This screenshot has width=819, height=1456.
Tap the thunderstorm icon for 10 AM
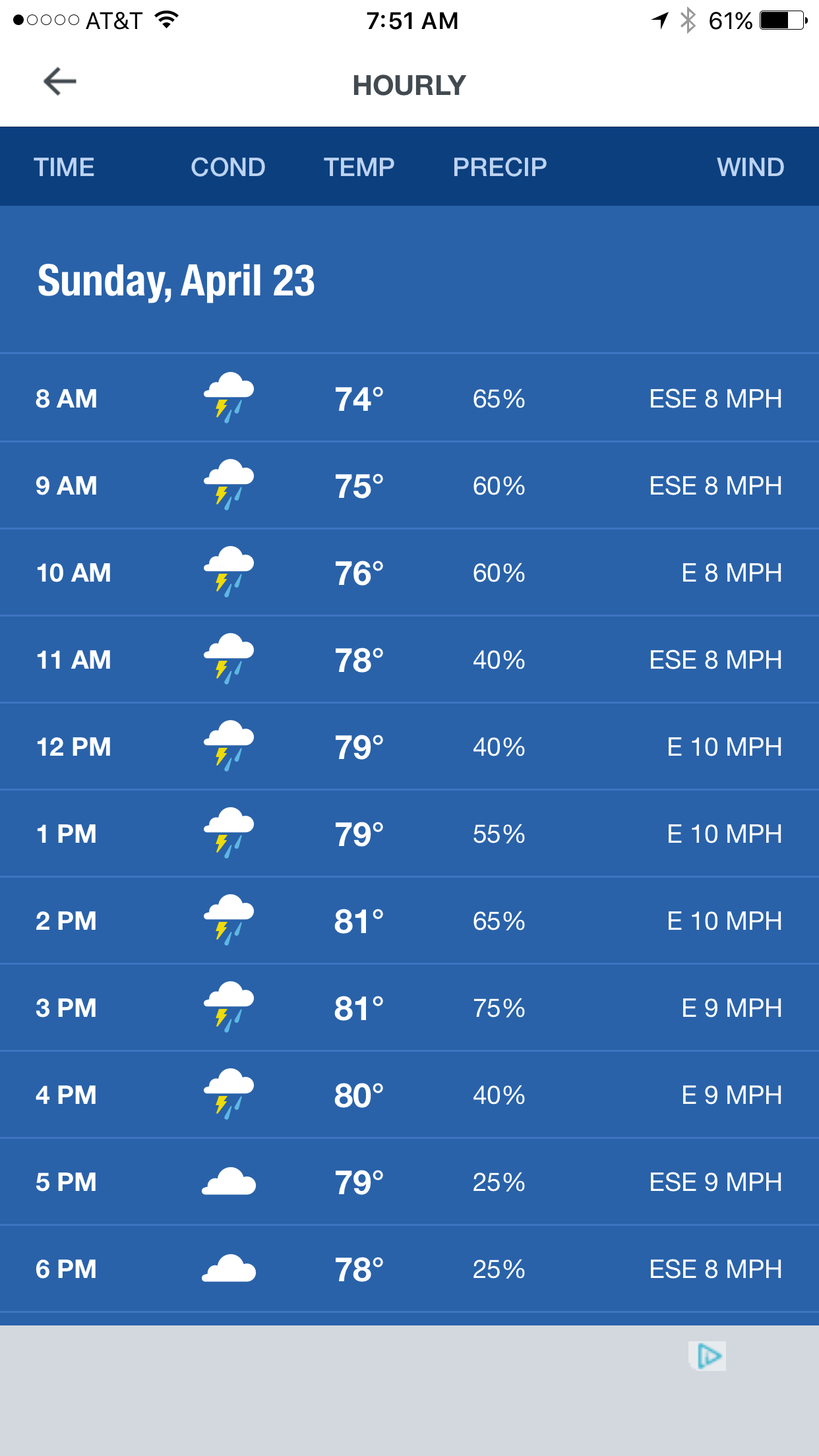(228, 572)
